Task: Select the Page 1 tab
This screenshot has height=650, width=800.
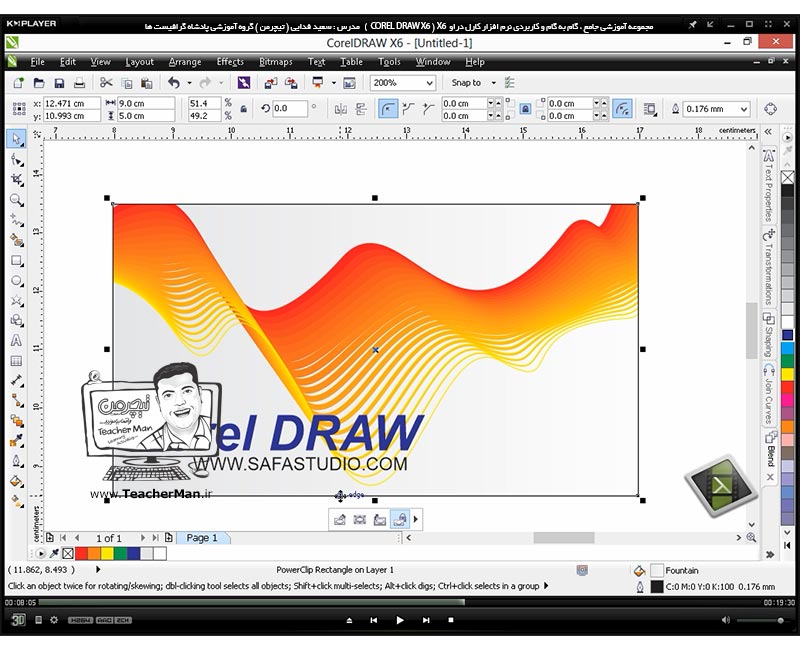Action: click(x=202, y=538)
